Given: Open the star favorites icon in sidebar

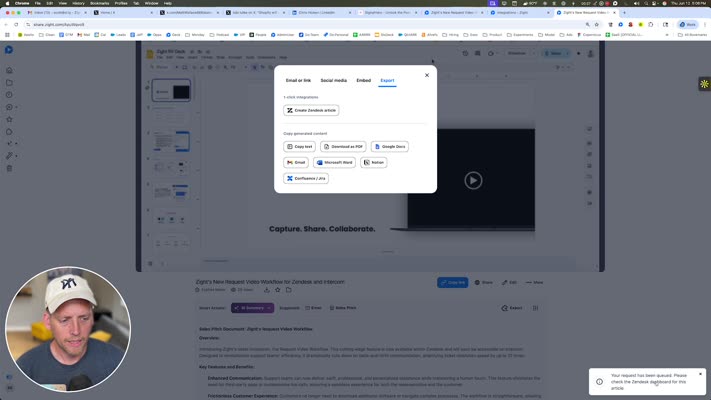Looking at the screenshot, I should tap(9, 119).
